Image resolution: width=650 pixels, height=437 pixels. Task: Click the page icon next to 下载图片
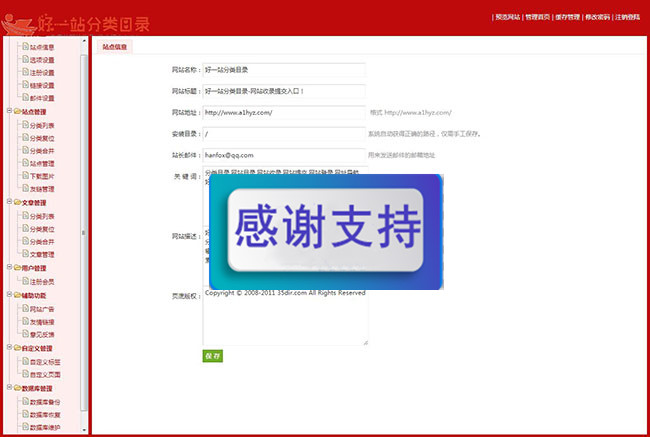[25, 175]
